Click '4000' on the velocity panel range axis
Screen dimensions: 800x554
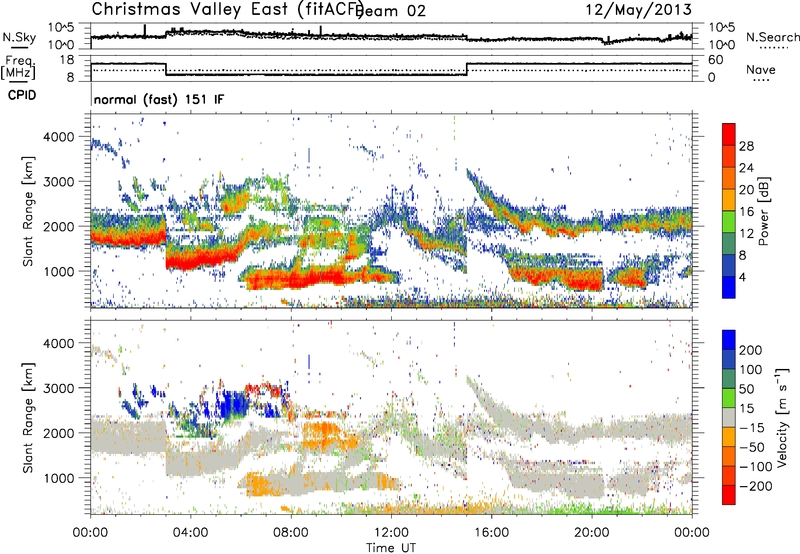(59, 343)
